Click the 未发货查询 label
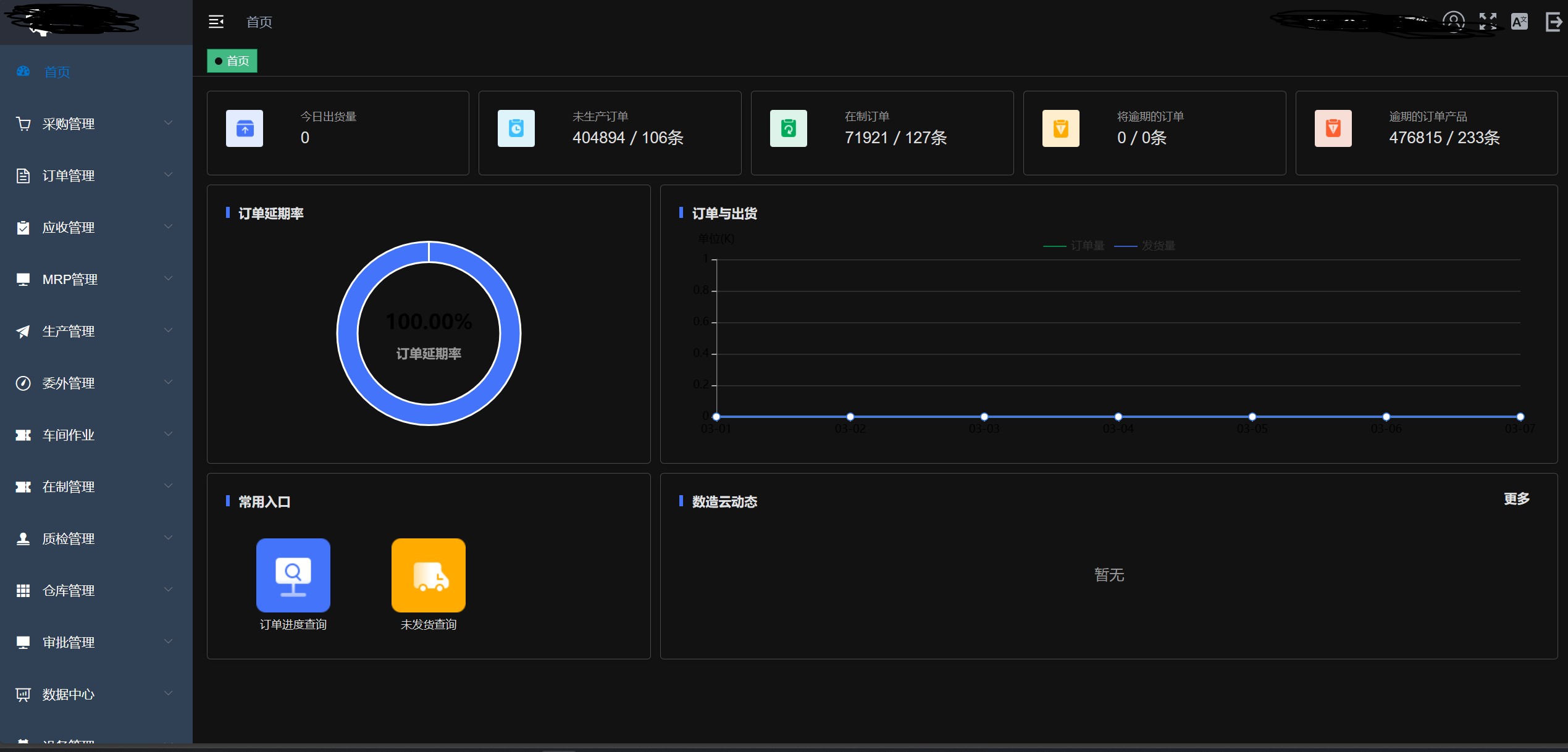Image resolution: width=1568 pixels, height=752 pixels. [429, 625]
